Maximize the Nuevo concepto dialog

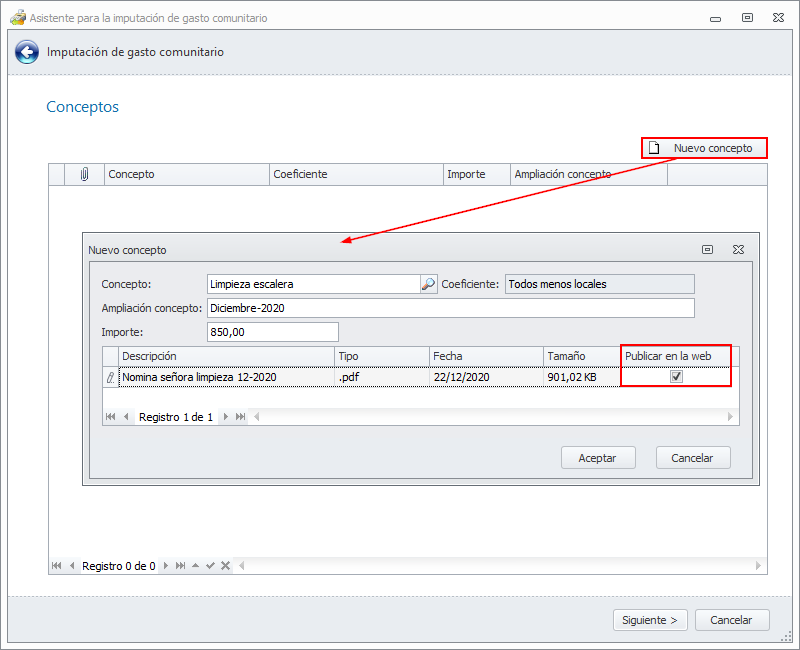707,249
